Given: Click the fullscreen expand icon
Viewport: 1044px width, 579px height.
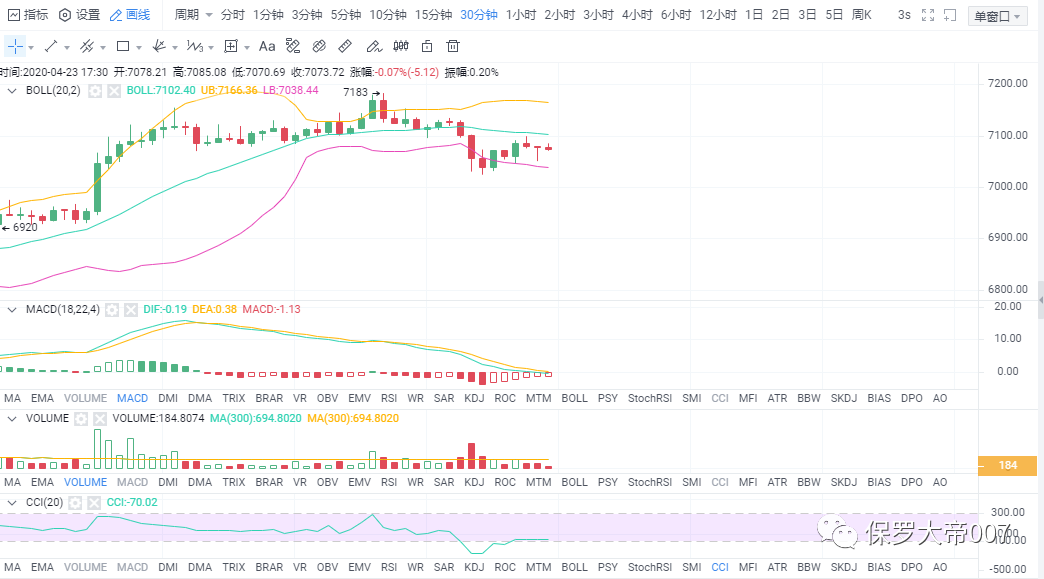Looking at the screenshot, I should (927, 15).
